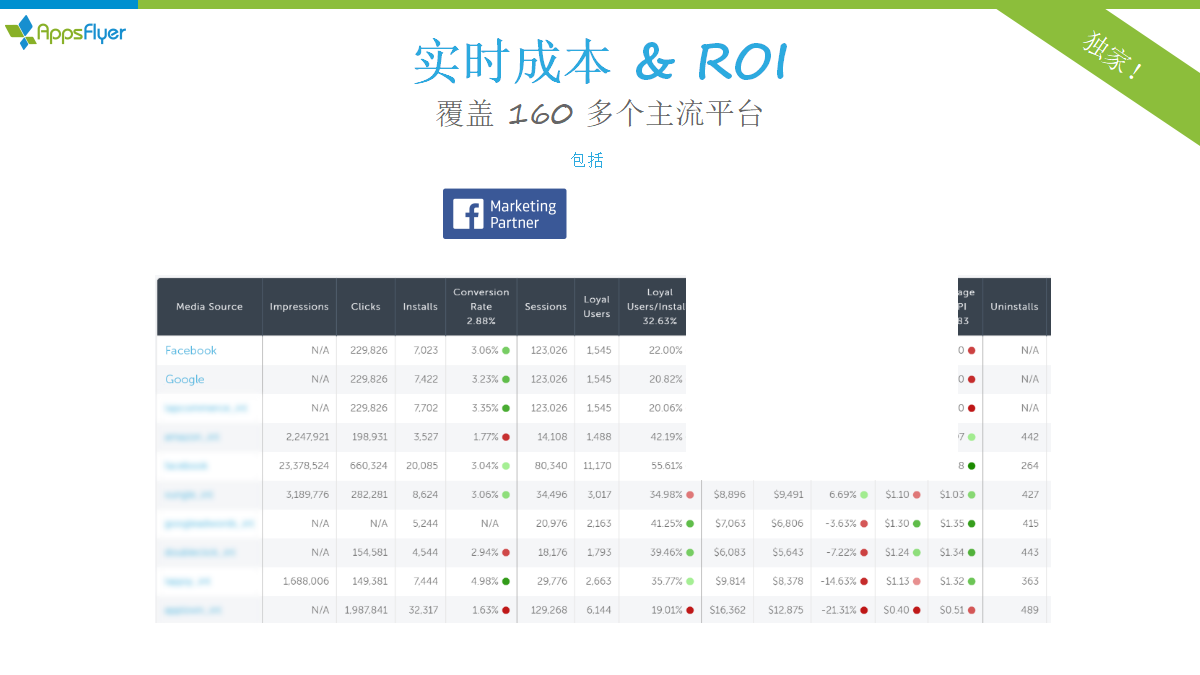This screenshot has height=675, width=1200.
Task: Open the Google media source link
Action: [185, 380]
